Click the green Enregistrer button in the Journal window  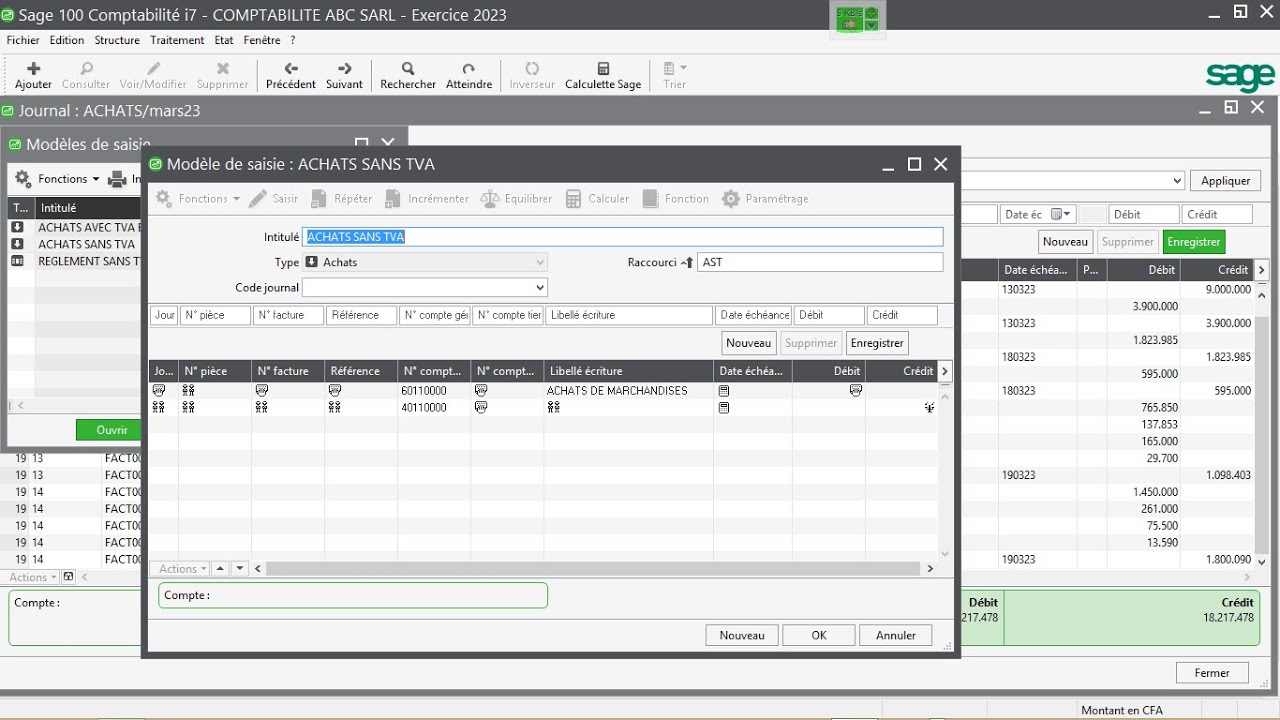(x=1194, y=242)
